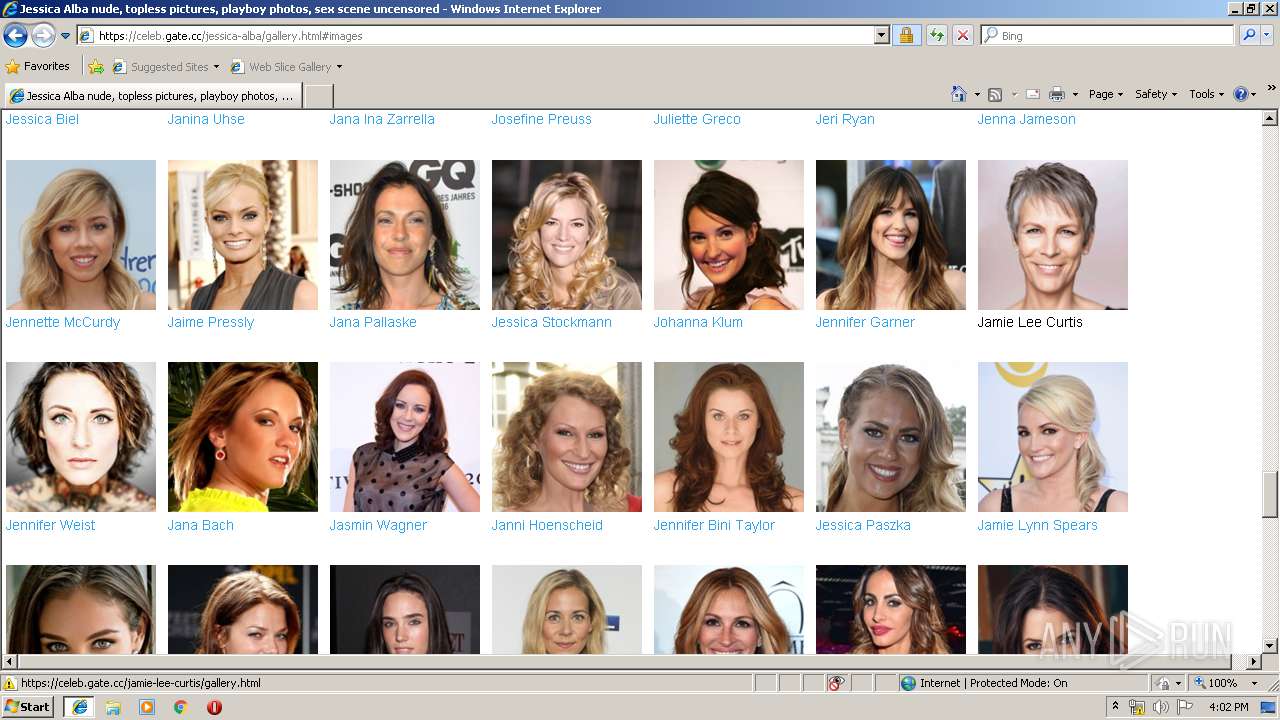This screenshot has height=720, width=1280.
Task: Click the Jennifer Bini Taylor name text
Action: pos(714,525)
